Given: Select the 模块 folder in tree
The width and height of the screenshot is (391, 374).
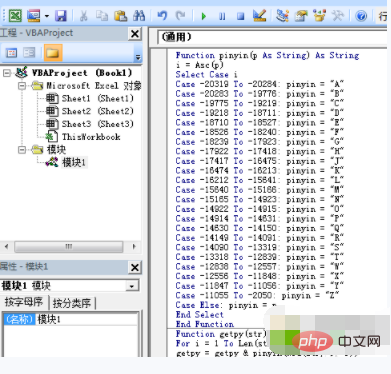Looking at the screenshot, I should tap(56, 150).
